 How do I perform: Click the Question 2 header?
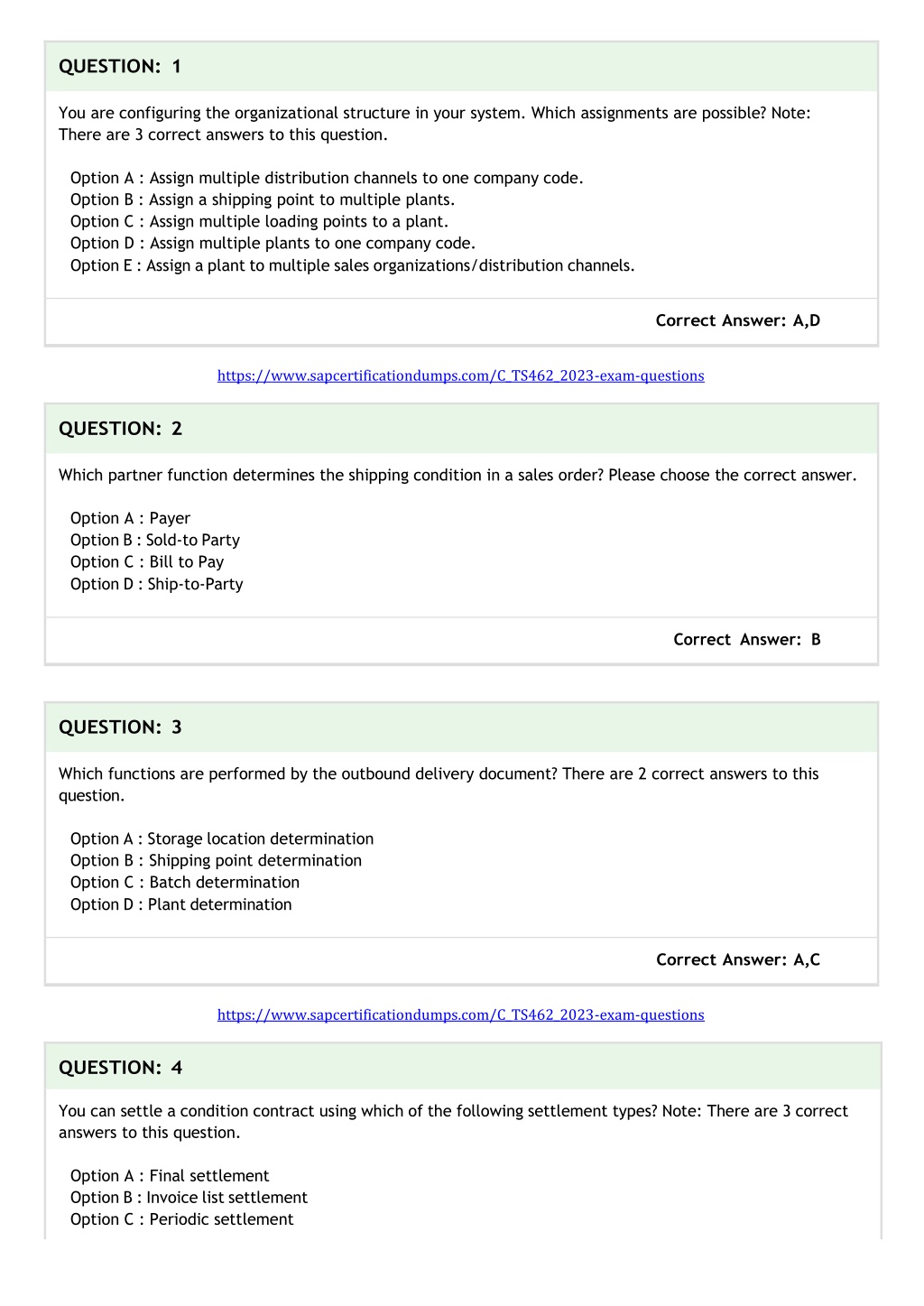tap(461, 429)
